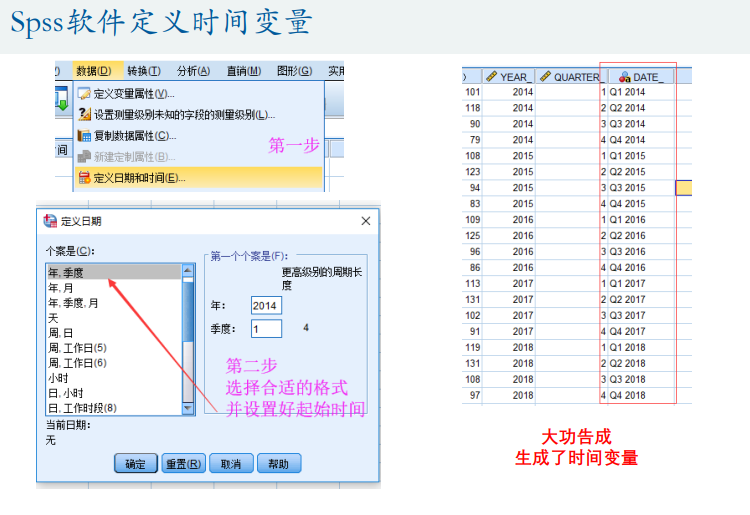Click the question-mark measurement level icon
The height and width of the screenshot is (515, 750).
pyautogui.click(x=84, y=114)
